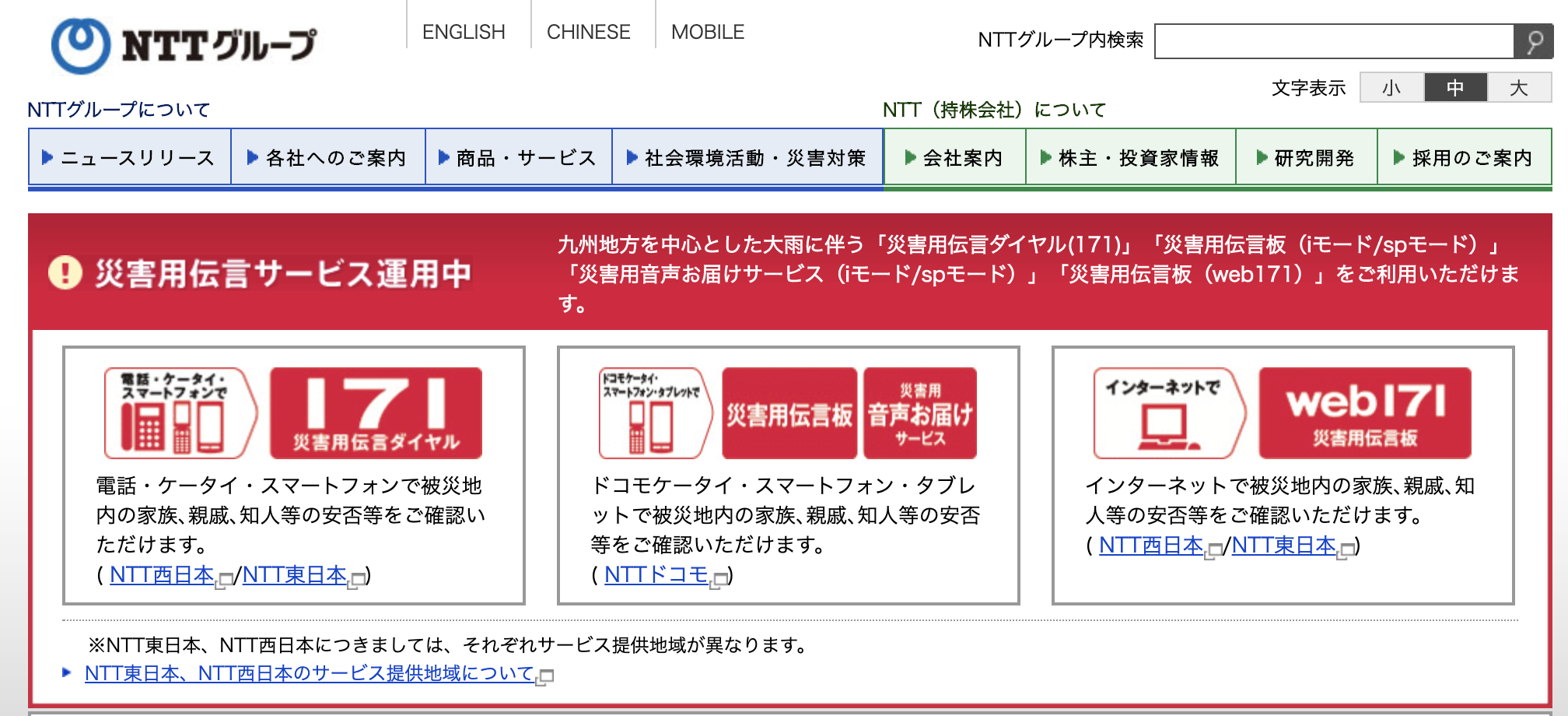
Task: Open the MOBILE site link
Action: click(x=708, y=32)
